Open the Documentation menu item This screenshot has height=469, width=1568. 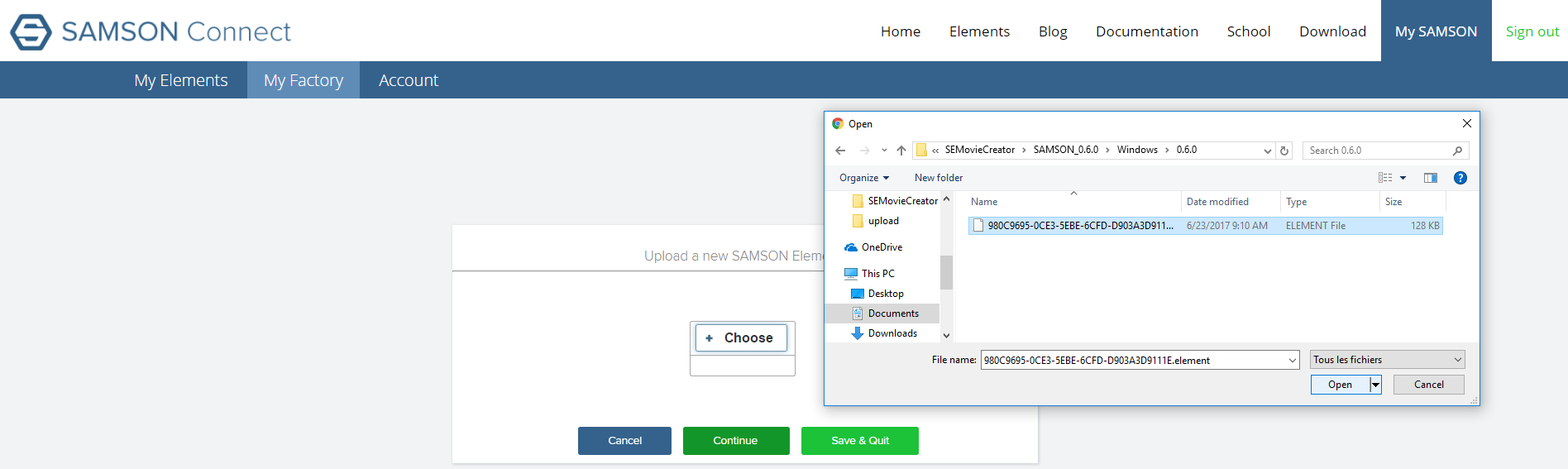coord(1146,31)
